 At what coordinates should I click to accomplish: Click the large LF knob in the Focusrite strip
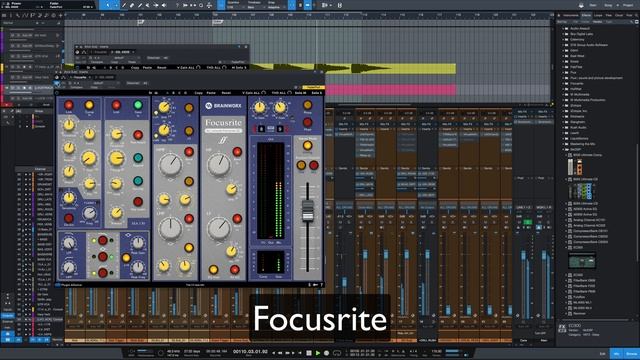coord(219,229)
